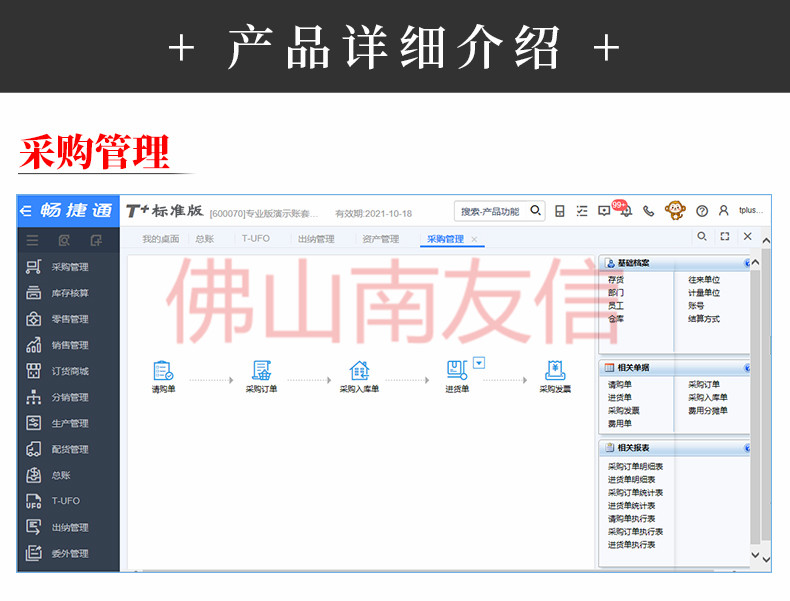Click the 采购订单 workflow icon
Viewport: 790px width, 601px height.
click(261, 371)
